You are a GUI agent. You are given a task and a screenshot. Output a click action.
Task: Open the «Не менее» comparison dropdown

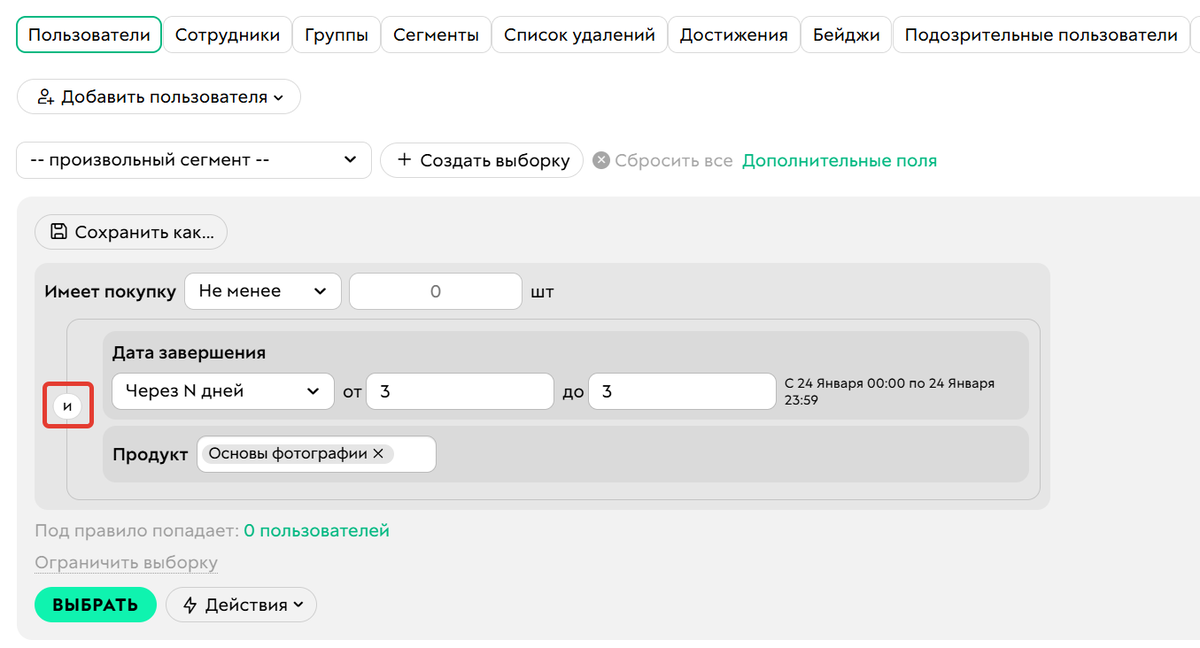262,291
